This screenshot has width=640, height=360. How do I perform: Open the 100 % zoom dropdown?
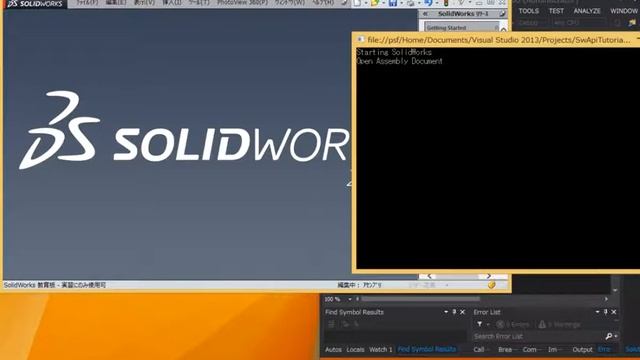tap(350, 299)
